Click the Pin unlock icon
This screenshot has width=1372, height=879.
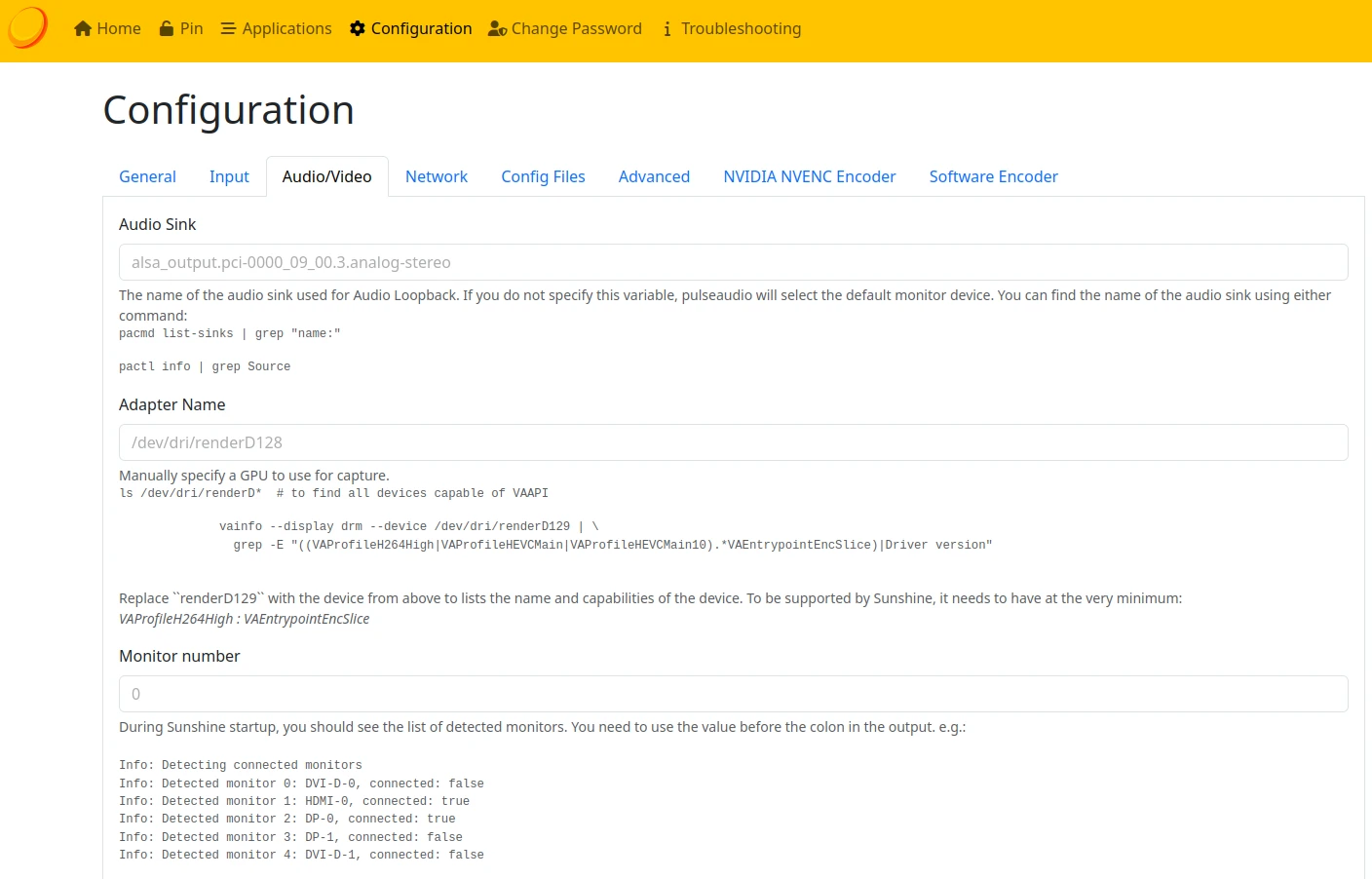click(x=167, y=29)
